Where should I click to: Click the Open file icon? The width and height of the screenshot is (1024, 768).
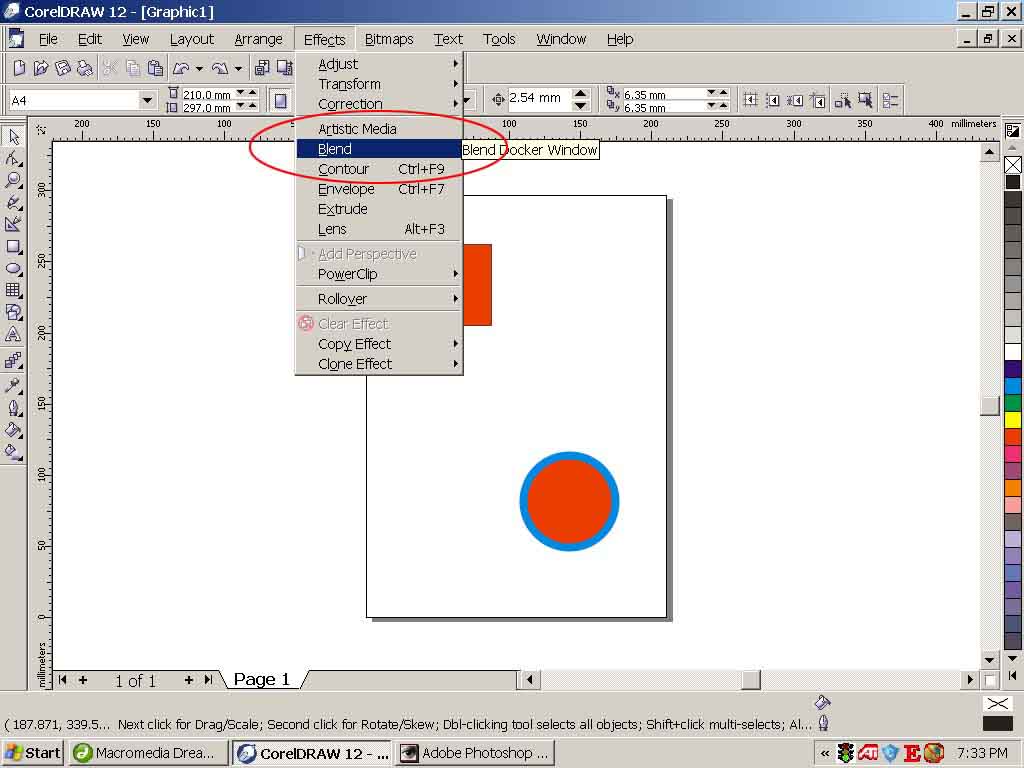tap(40, 67)
